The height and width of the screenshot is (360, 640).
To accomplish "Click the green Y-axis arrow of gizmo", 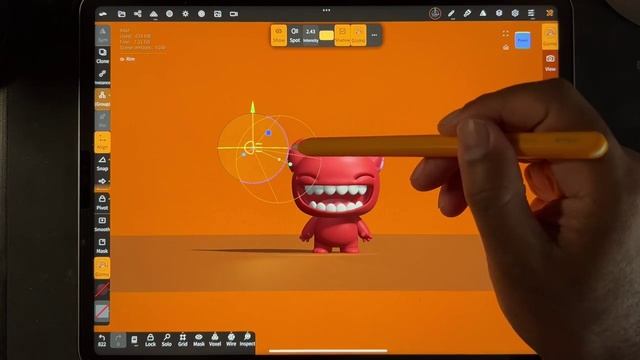I will click(x=253, y=107).
